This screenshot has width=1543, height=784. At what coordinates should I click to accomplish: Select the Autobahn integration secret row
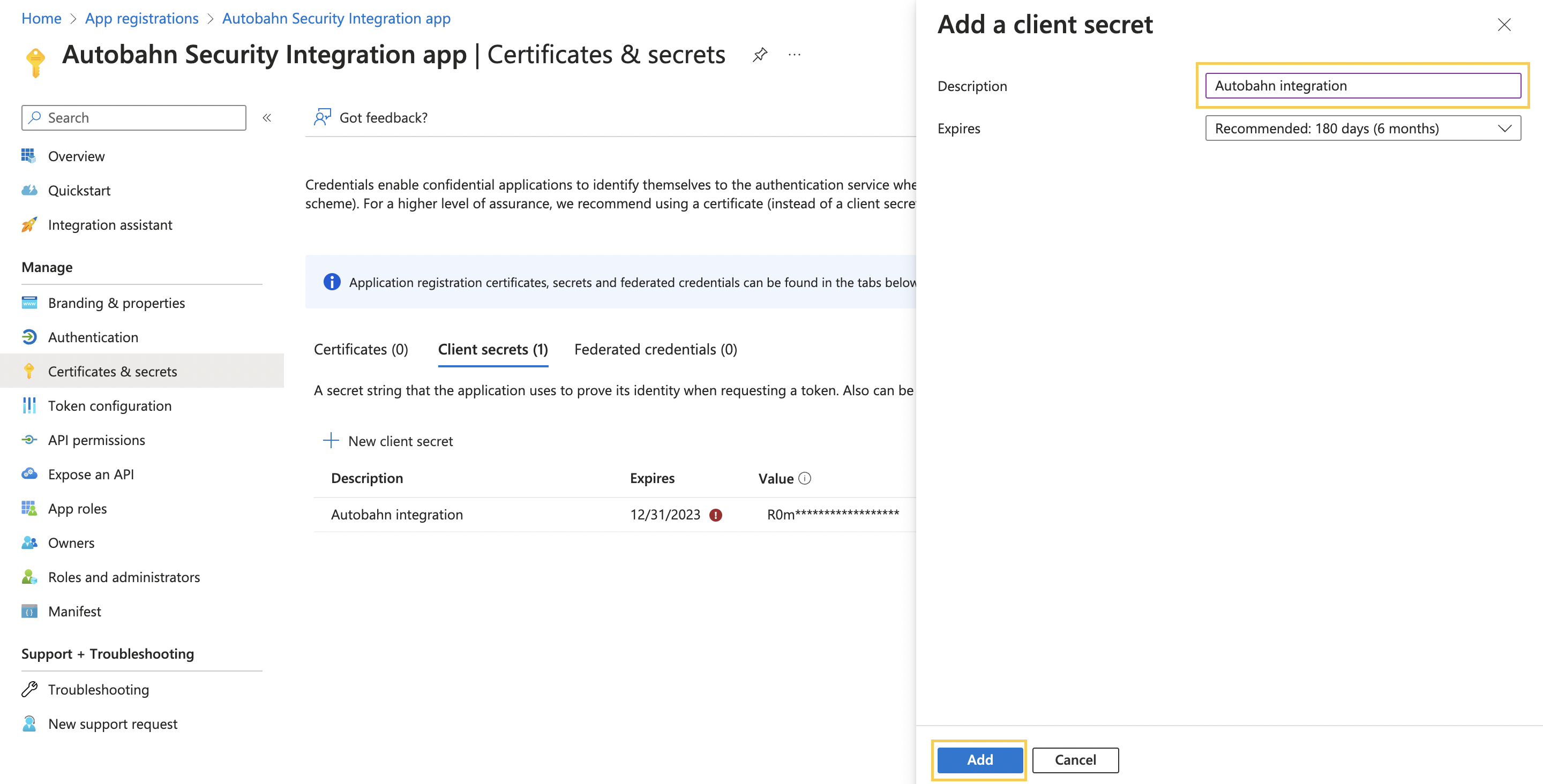pyautogui.click(x=615, y=515)
